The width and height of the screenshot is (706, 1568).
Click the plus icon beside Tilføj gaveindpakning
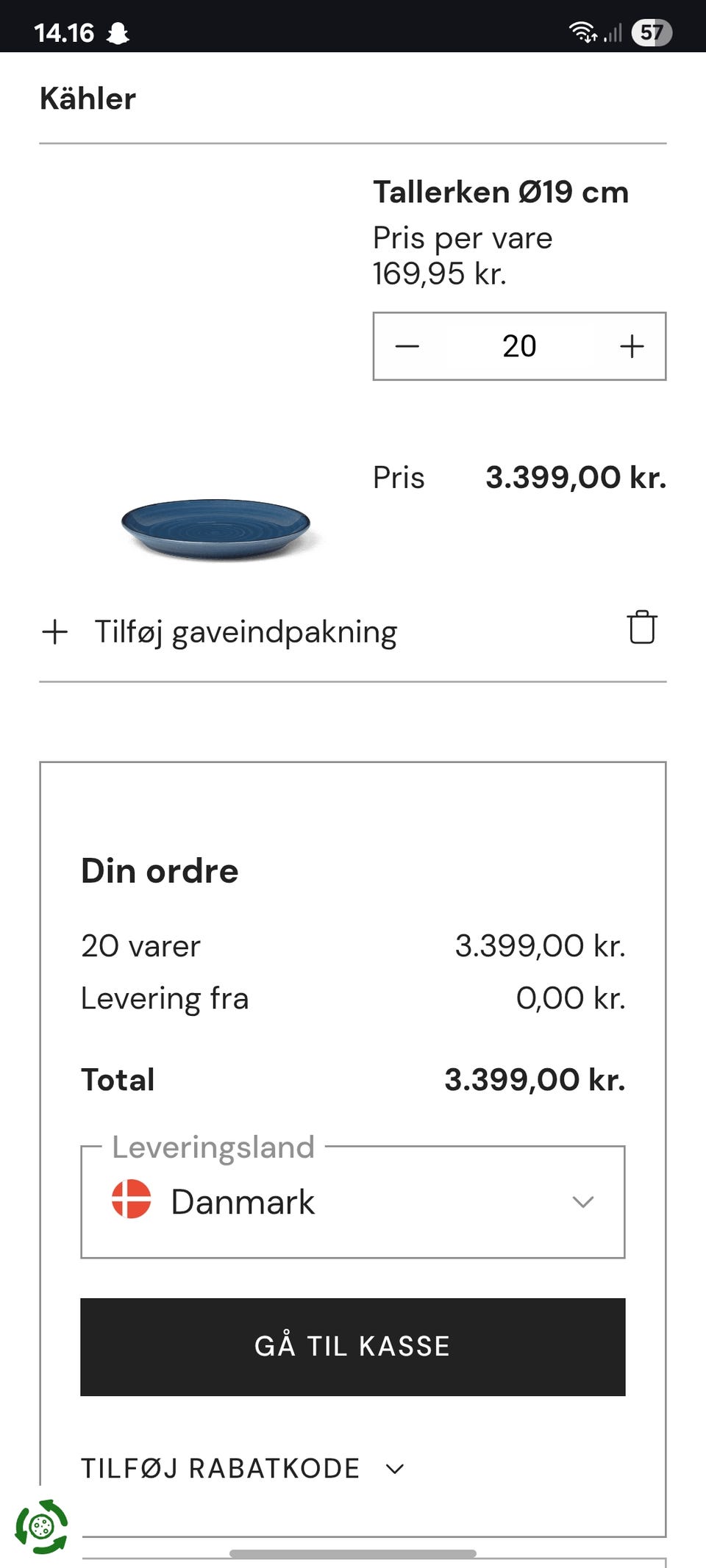point(55,632)
